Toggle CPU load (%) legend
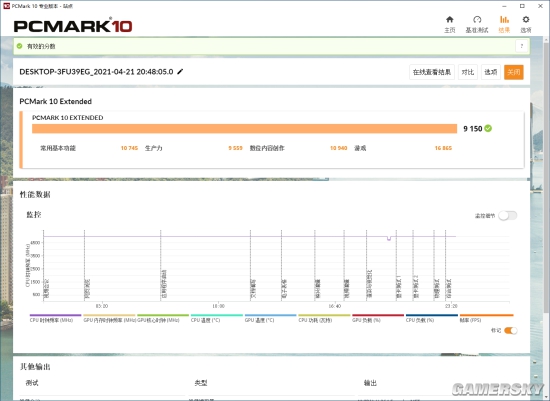Image resolution: width=550 pixels, height=401 pixels. point(432,318)
